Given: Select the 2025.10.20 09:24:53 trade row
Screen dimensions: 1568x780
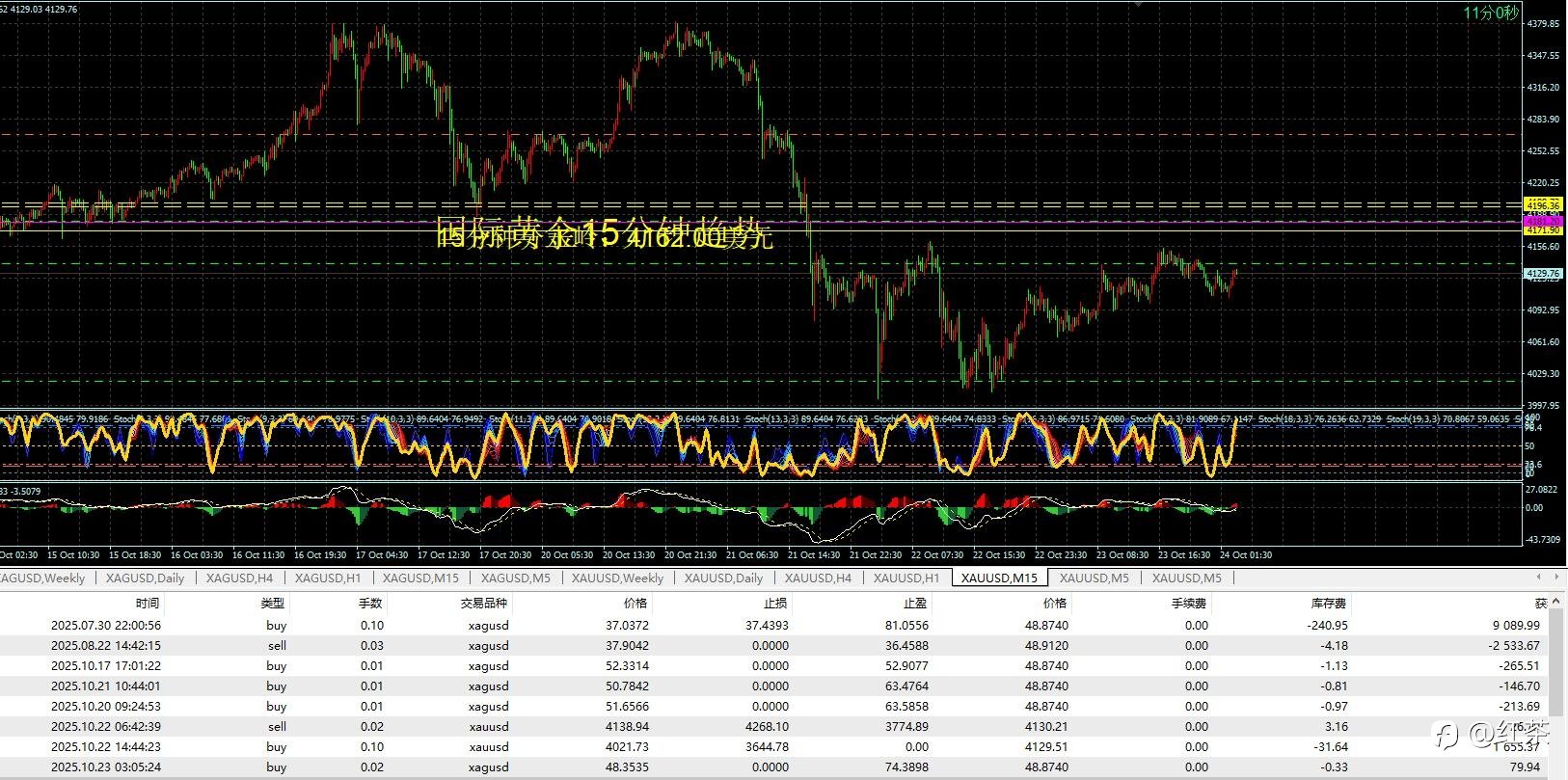Looking at the screenshot, I should tap(775, 706).
